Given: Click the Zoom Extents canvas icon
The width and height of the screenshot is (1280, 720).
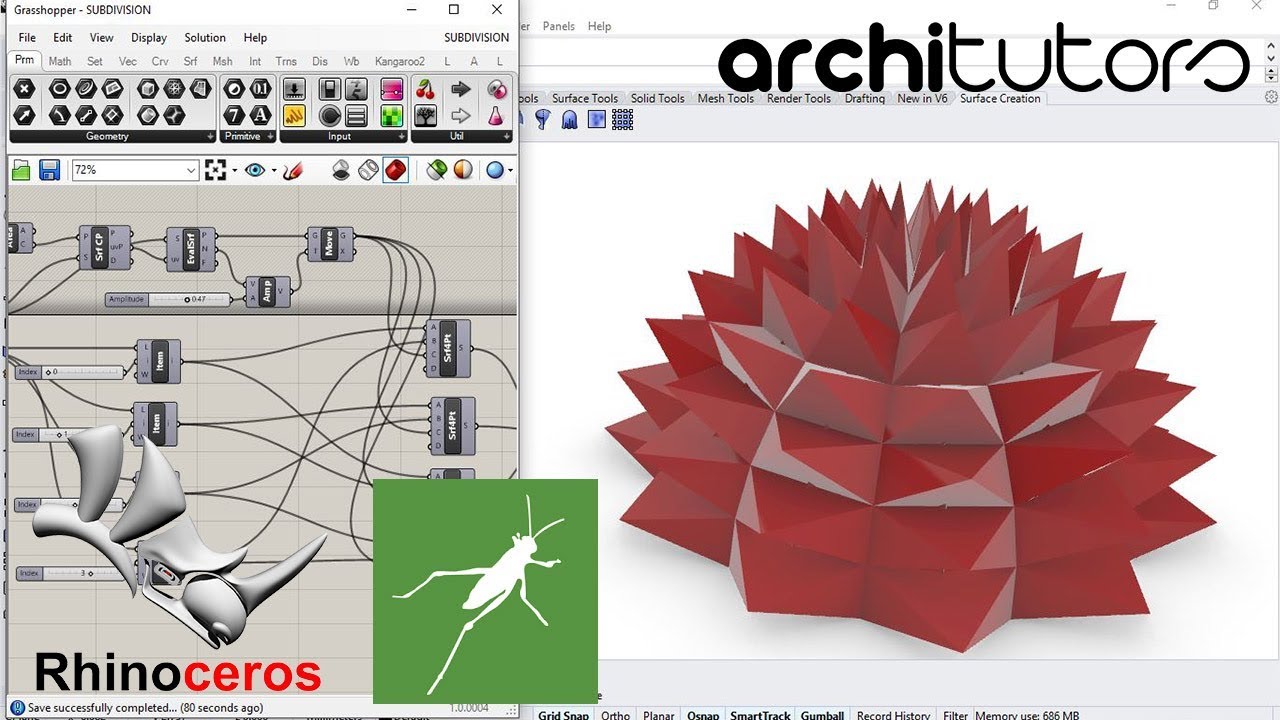Looking at the screenshot, I should (x=215, y=171).
